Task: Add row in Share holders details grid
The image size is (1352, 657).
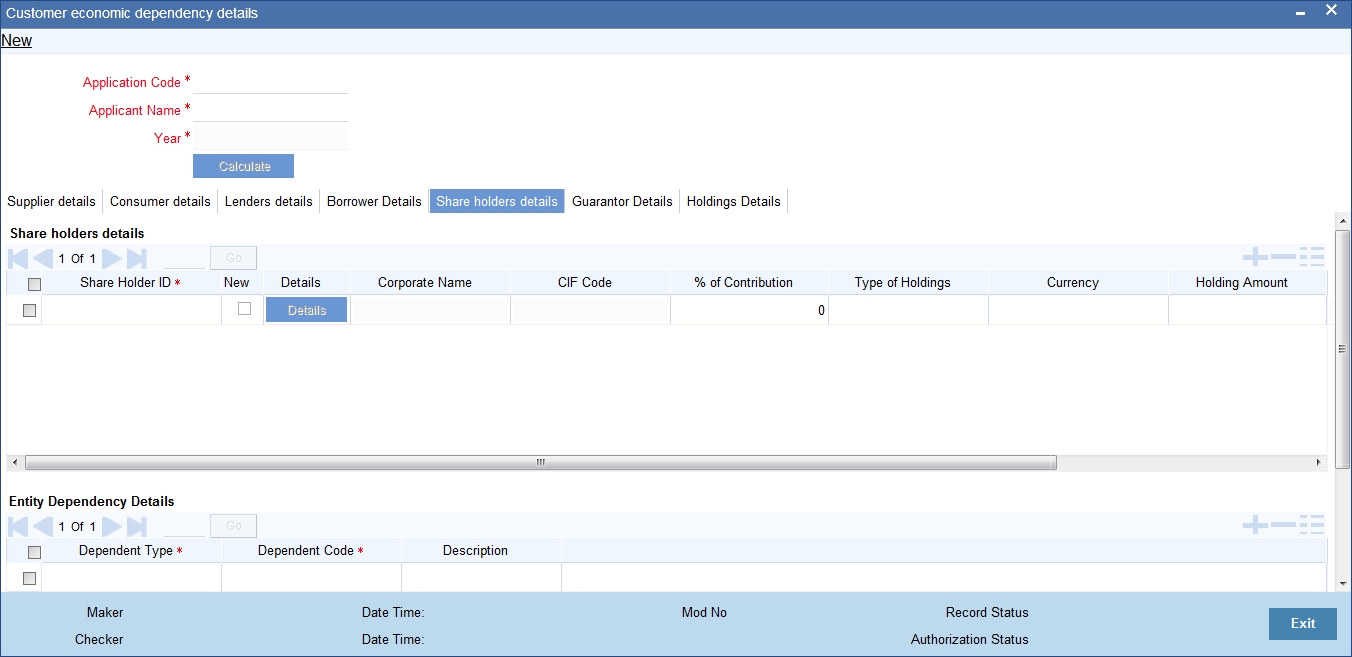Action: 1255,257
